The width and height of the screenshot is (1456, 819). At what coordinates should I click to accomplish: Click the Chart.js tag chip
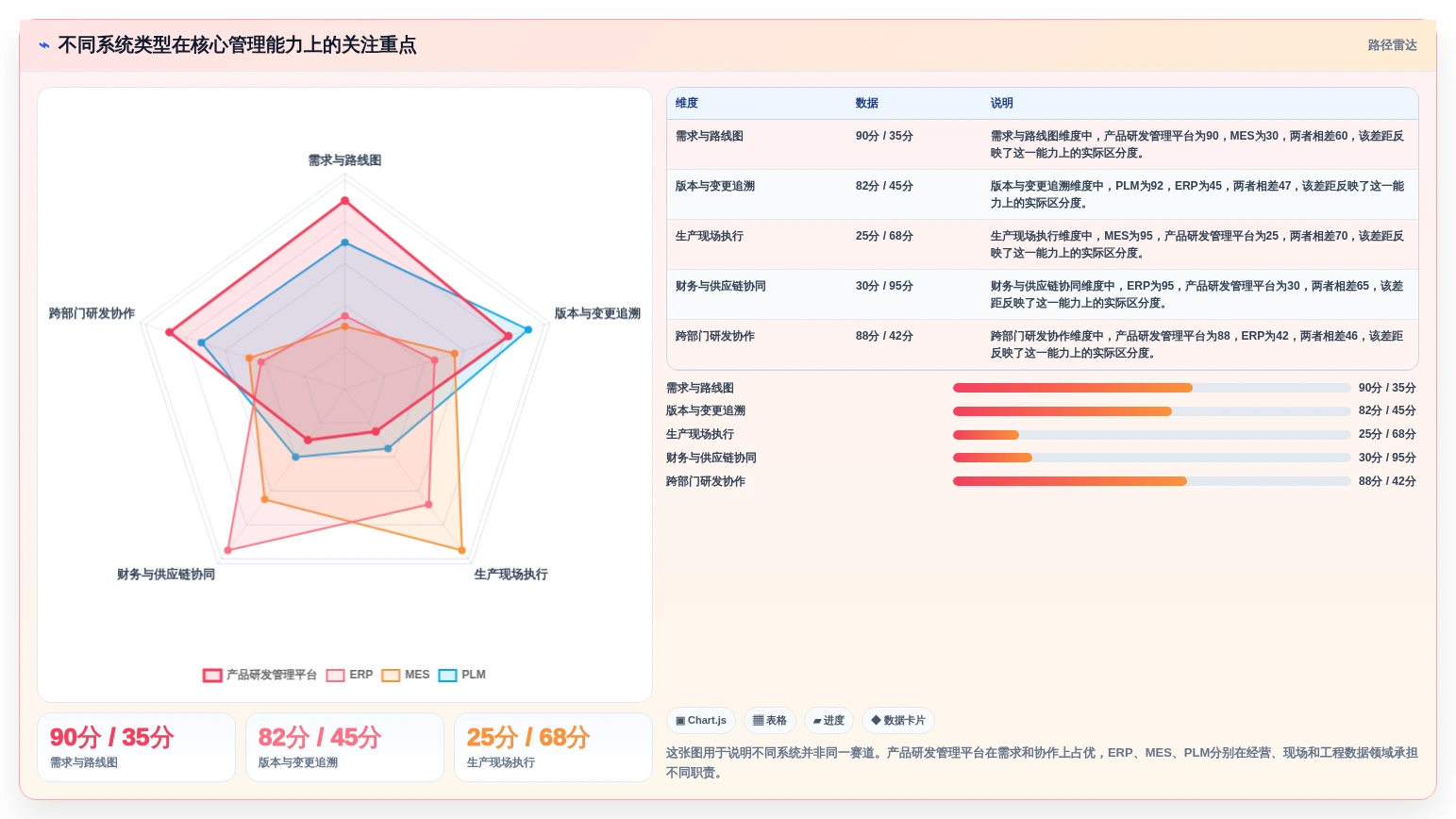point(701,720)
